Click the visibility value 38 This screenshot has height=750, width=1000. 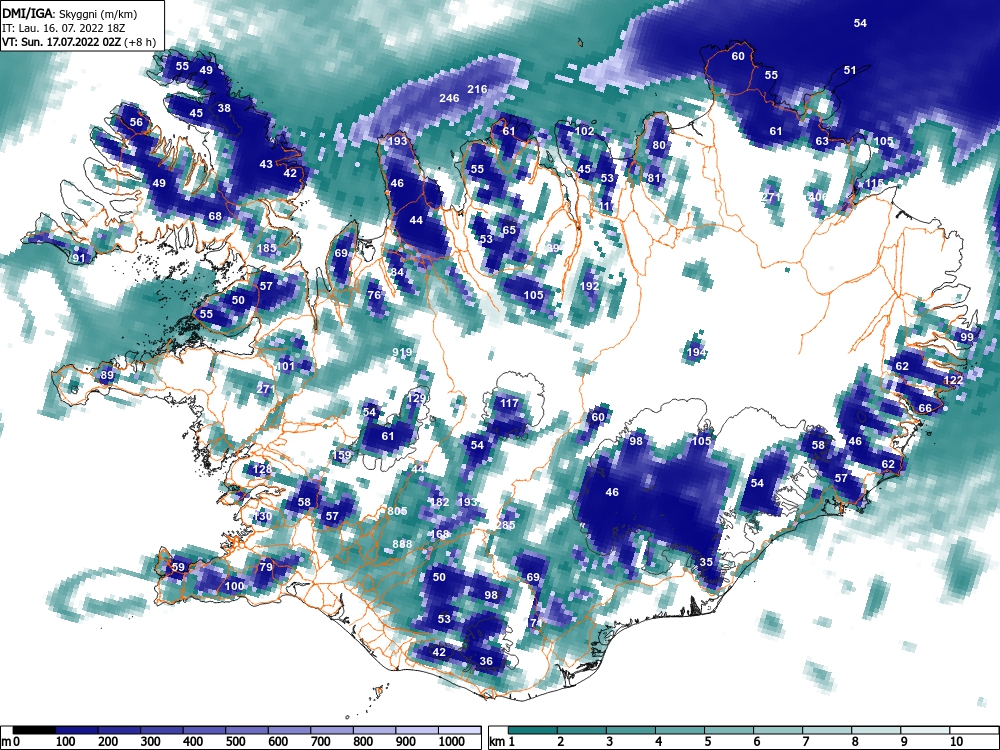click(224, 108)
